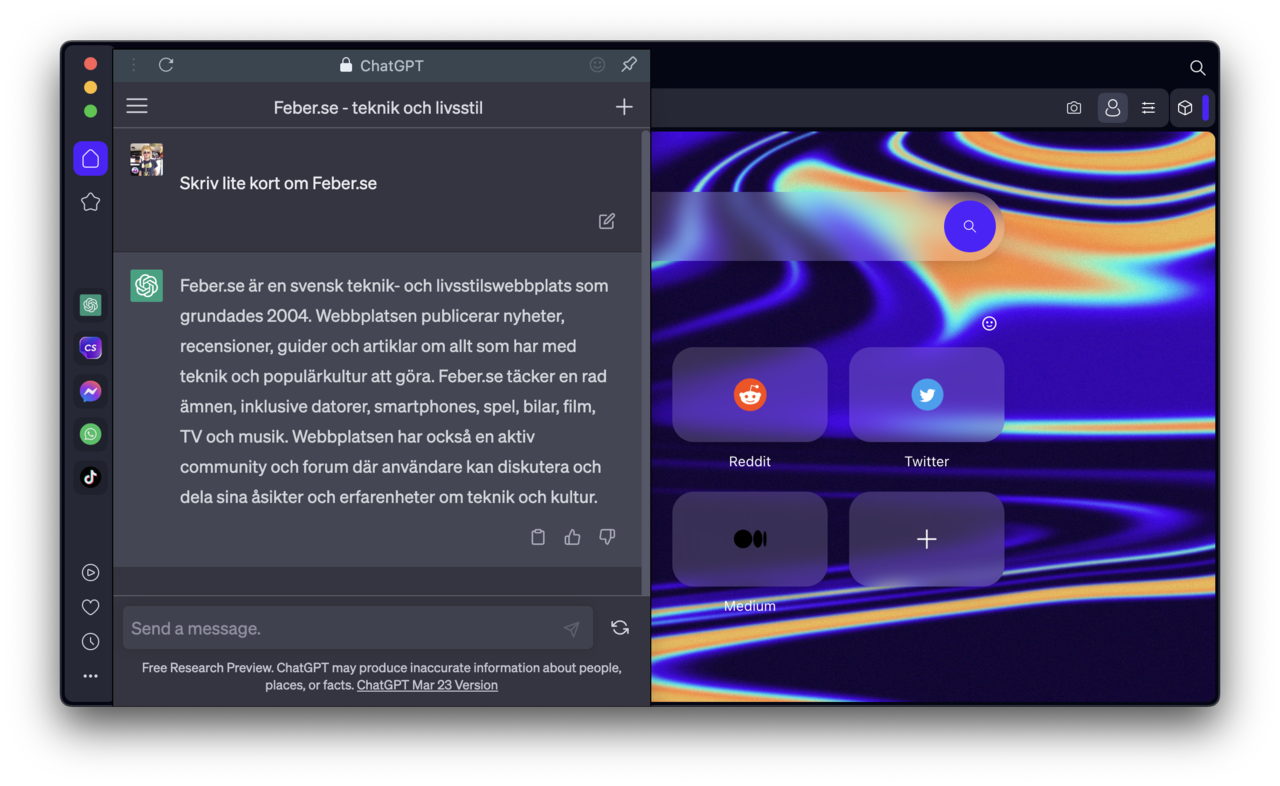This screenshot has width=1280, height=786.
Task: Click the thumbs down icon on response
Action: (x=607, y=537)
